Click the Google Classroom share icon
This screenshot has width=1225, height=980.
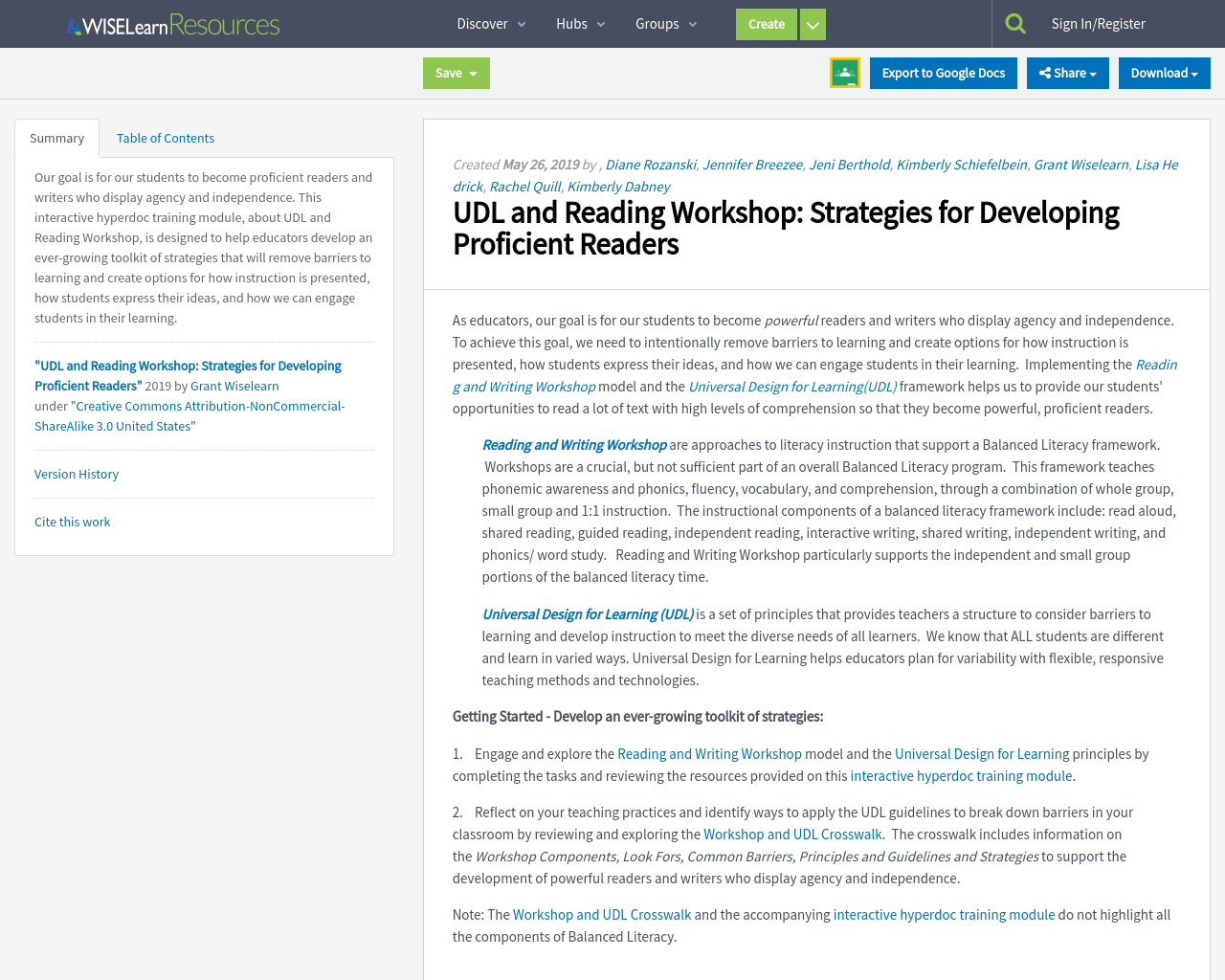click(x=844, y=71)
